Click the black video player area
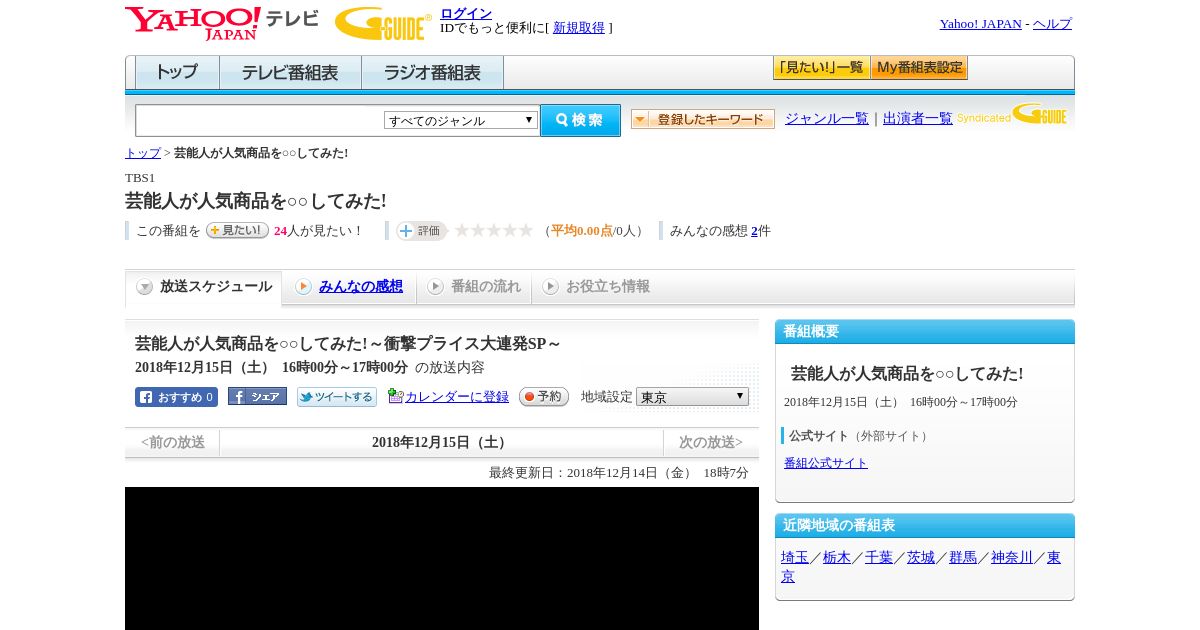This screenshot has height=630, width=1200. click(x=442, y=558)
